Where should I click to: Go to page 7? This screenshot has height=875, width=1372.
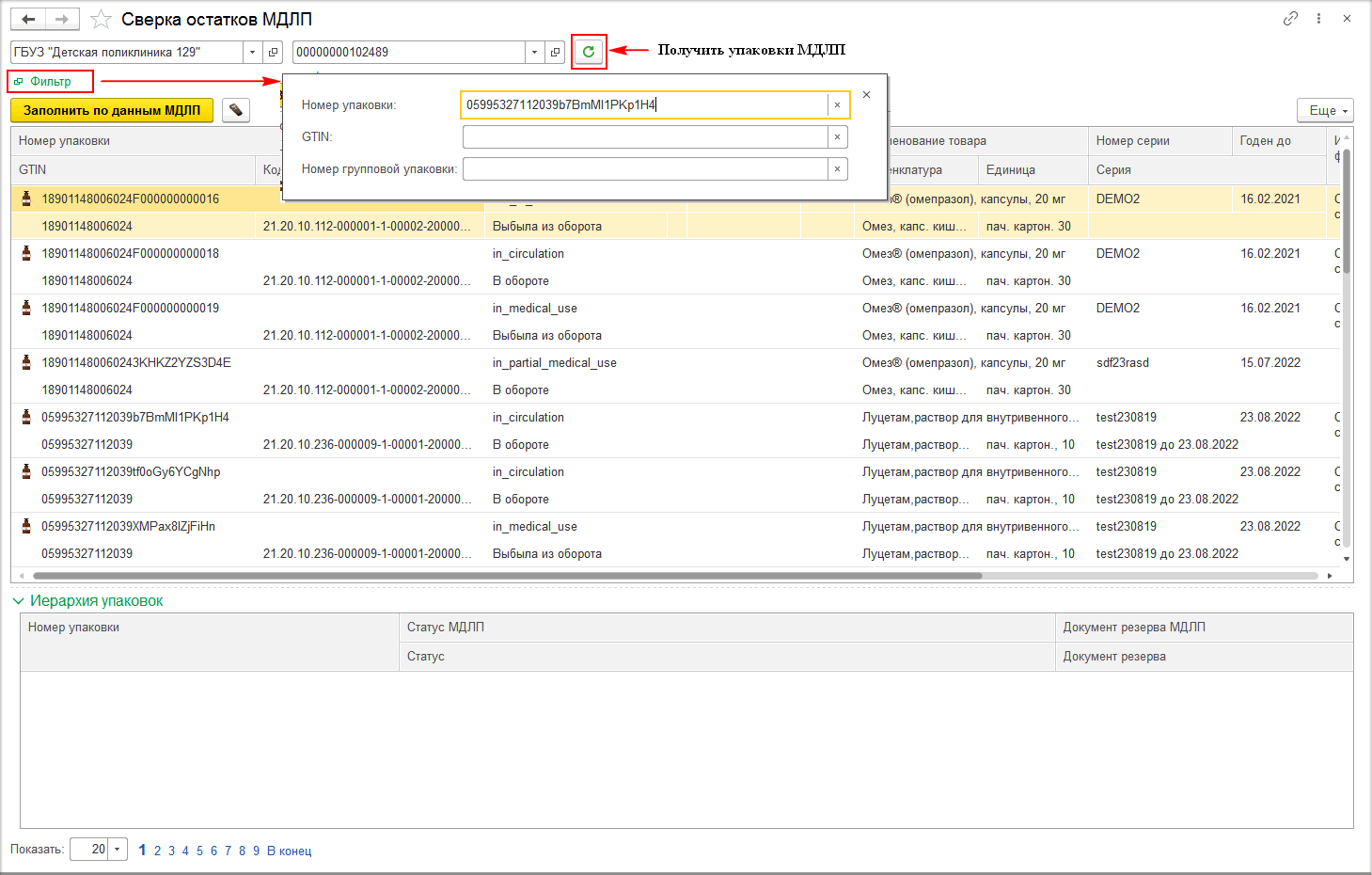[228, 851]
